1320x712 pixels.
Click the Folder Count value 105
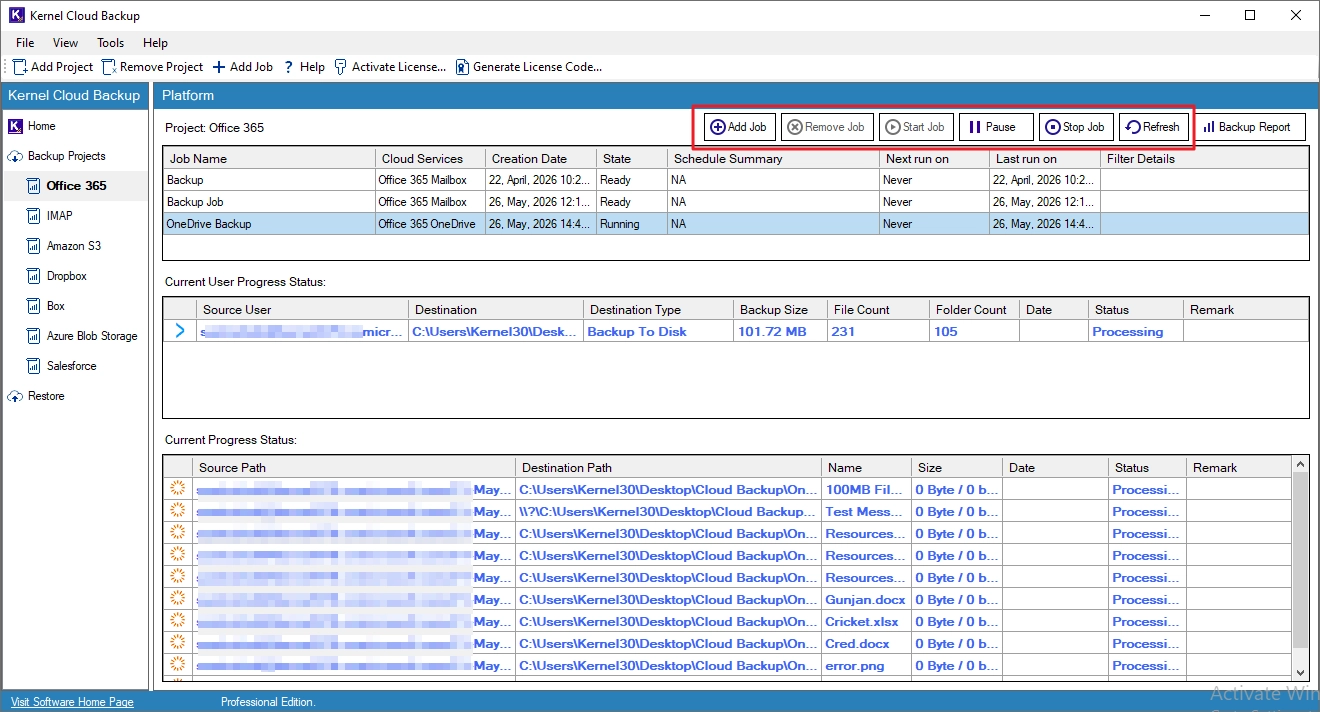tap(946, 332)
